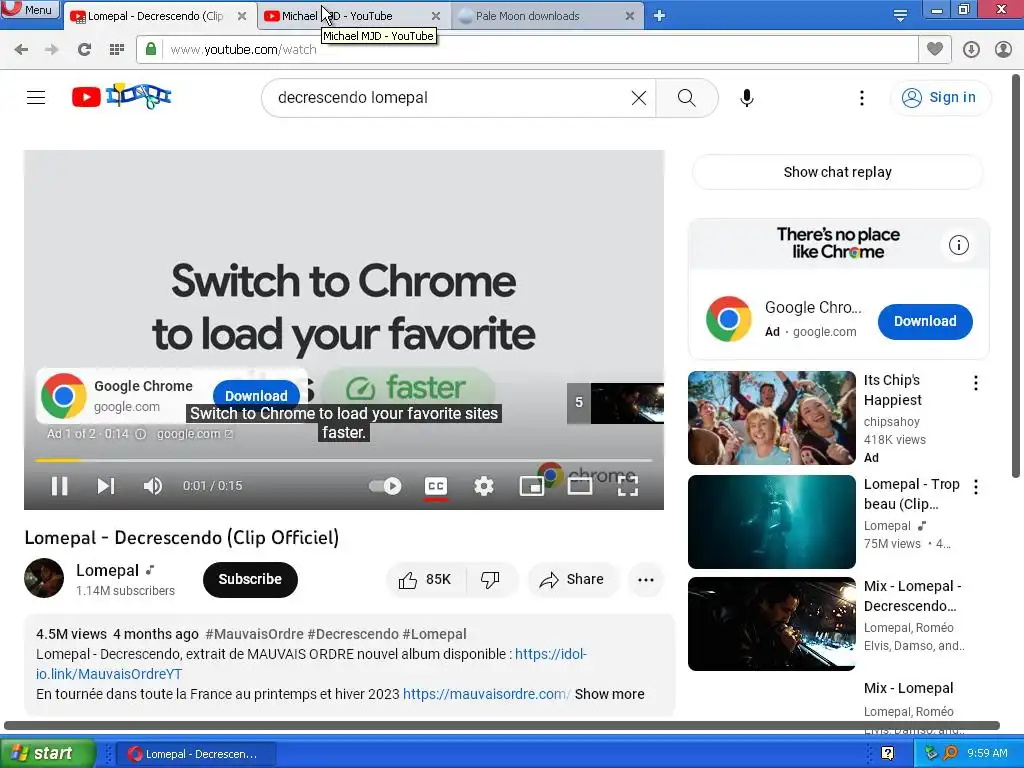Click the Download button in the video ad overlay
Image resolution: width=1024 pixels, height=768 pixels.
pos(256,396)
